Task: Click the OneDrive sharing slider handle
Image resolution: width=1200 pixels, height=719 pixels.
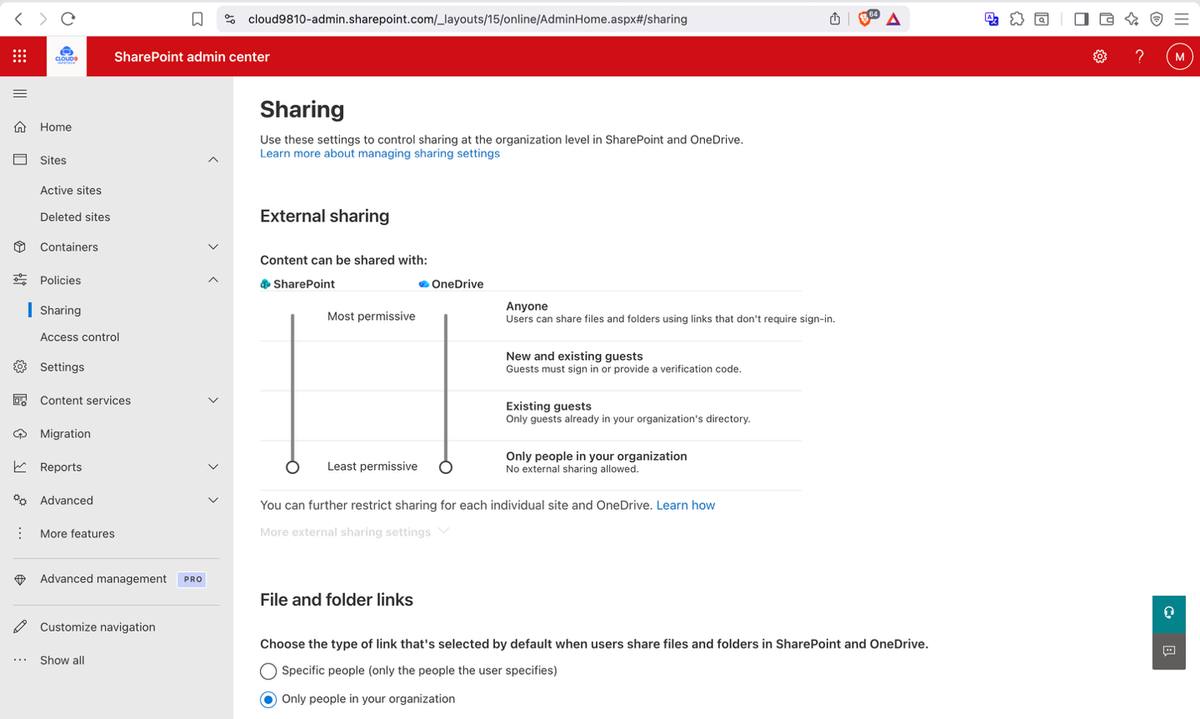Action: (446, 467)
